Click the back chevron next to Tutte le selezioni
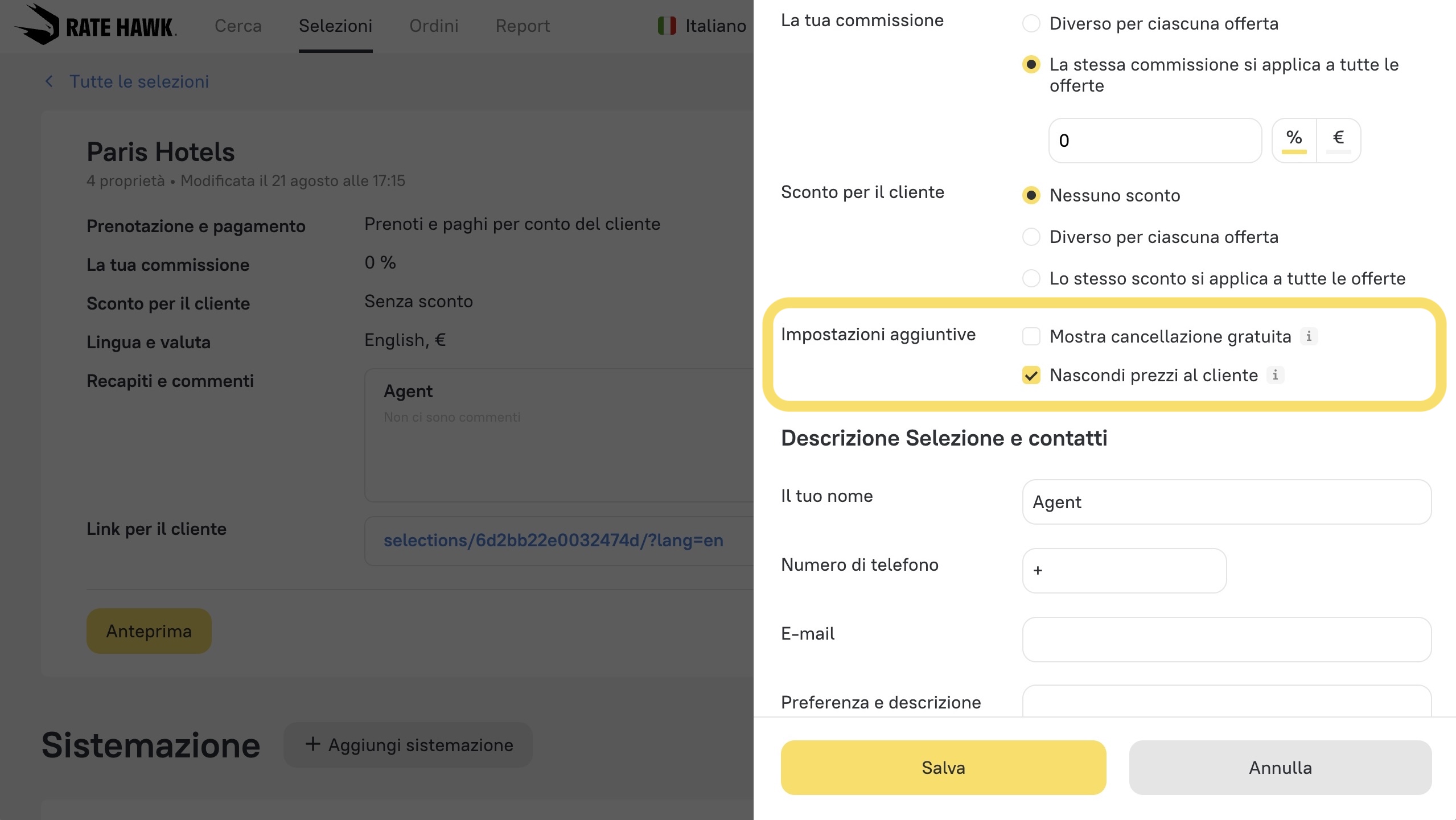This screenshot has height=820, width=1456. (x=50, y=81)
